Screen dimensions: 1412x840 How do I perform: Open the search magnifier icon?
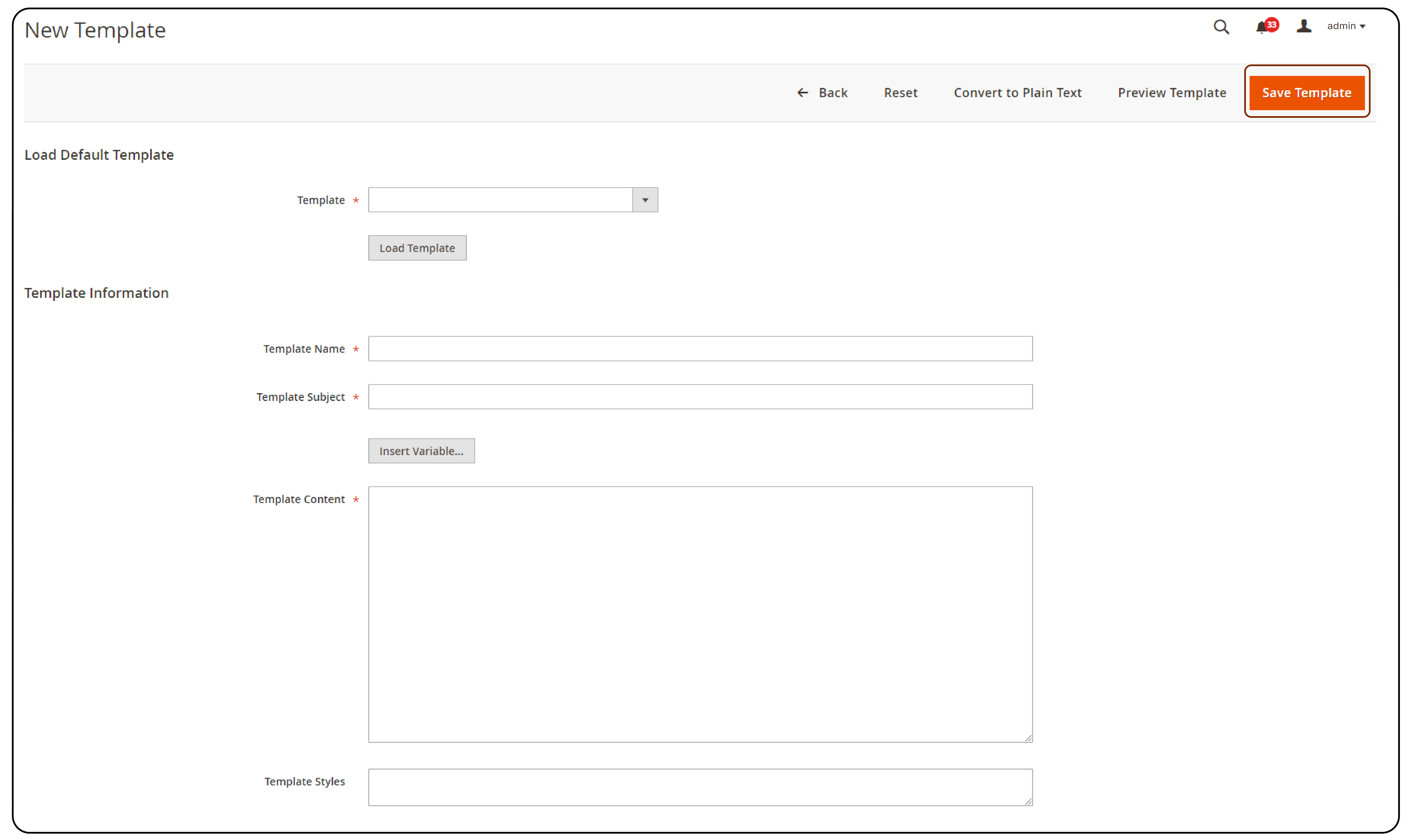[1221, 27]
